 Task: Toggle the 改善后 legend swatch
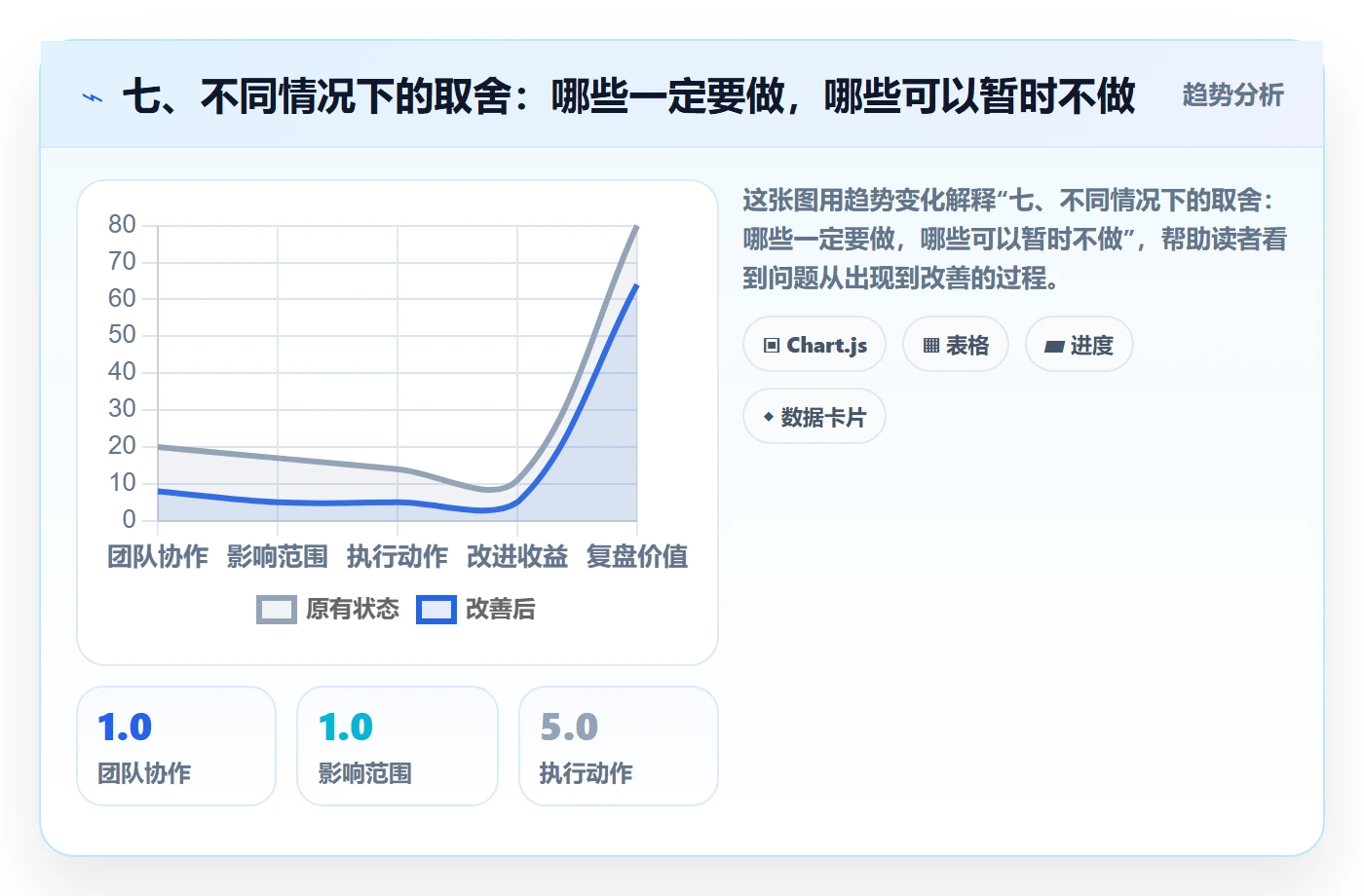pos(436,610)
